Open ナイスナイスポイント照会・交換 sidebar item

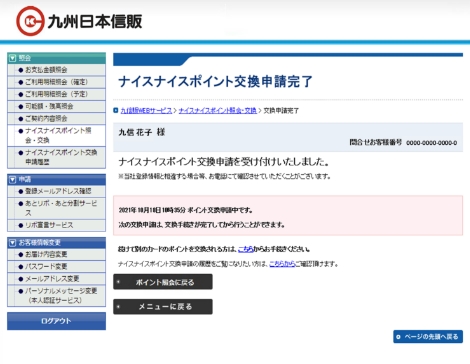tap(56, 135)
